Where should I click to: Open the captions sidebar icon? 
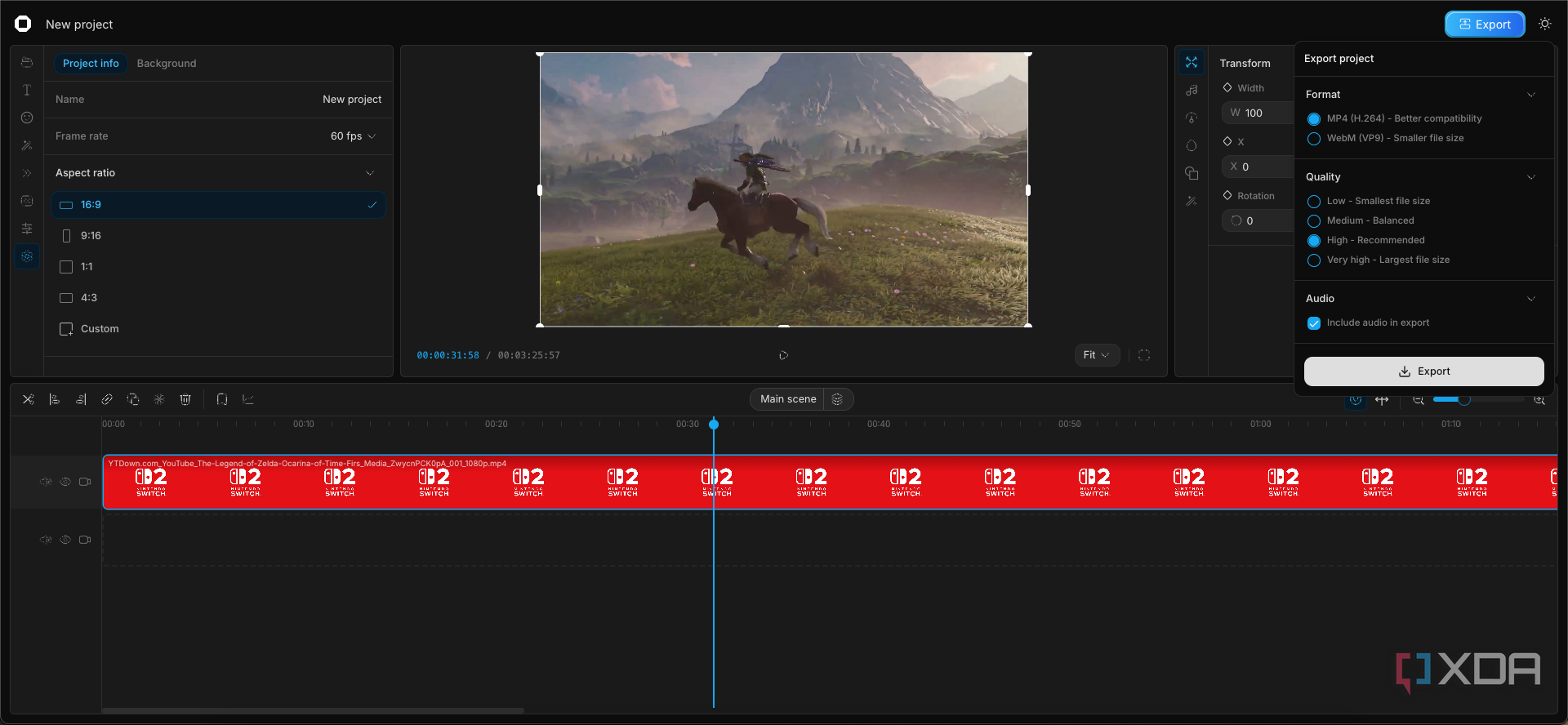click(27, 201)
